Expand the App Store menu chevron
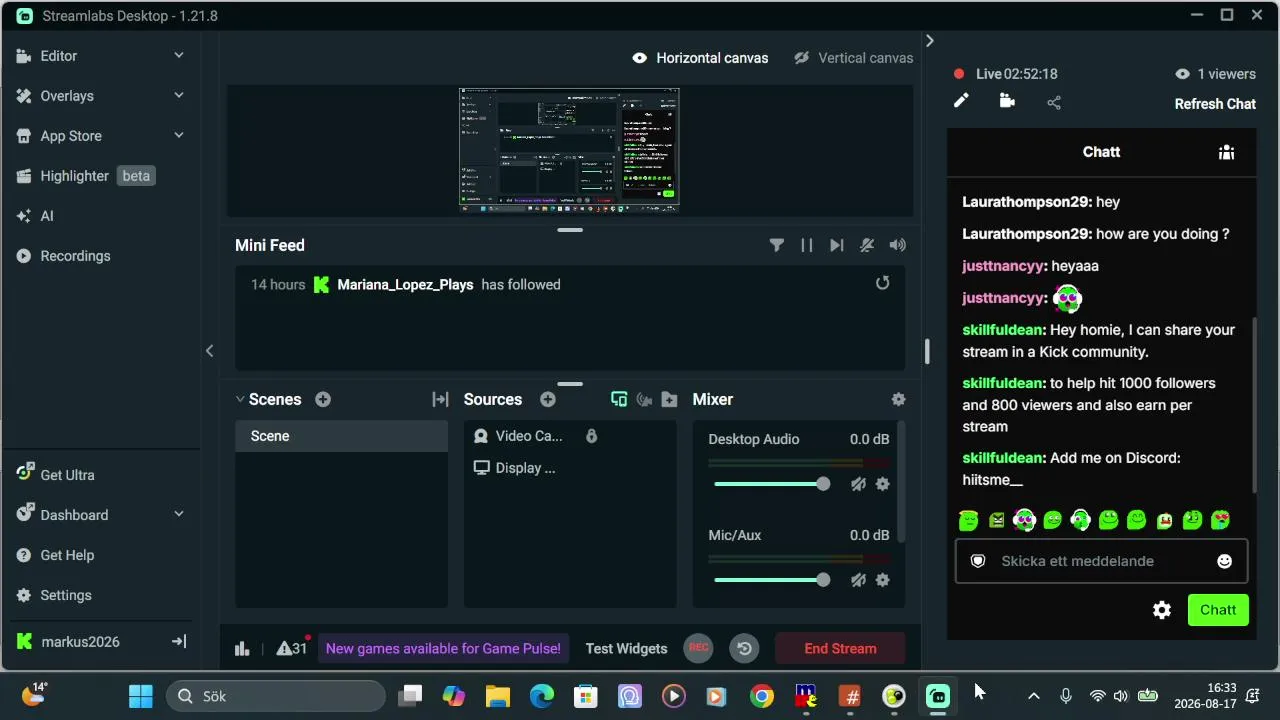 point(179,136)
